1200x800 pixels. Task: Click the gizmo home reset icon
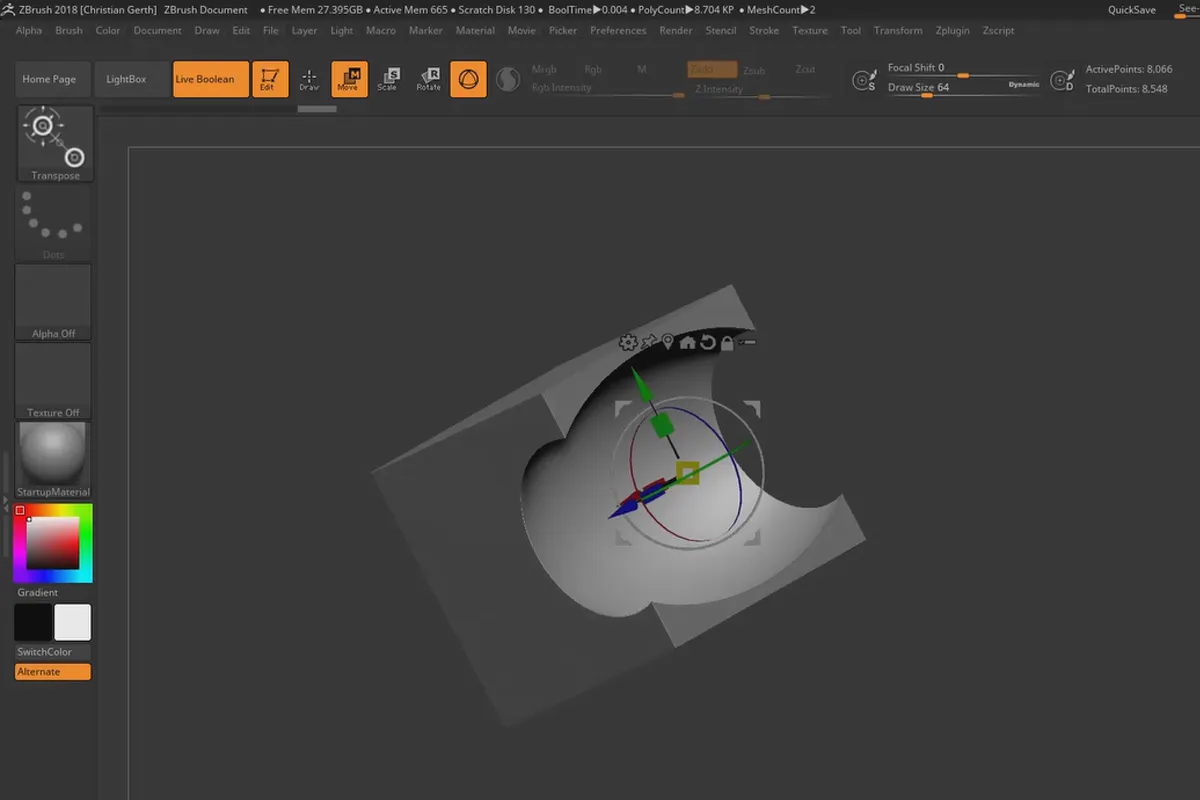tap(688, 343)
